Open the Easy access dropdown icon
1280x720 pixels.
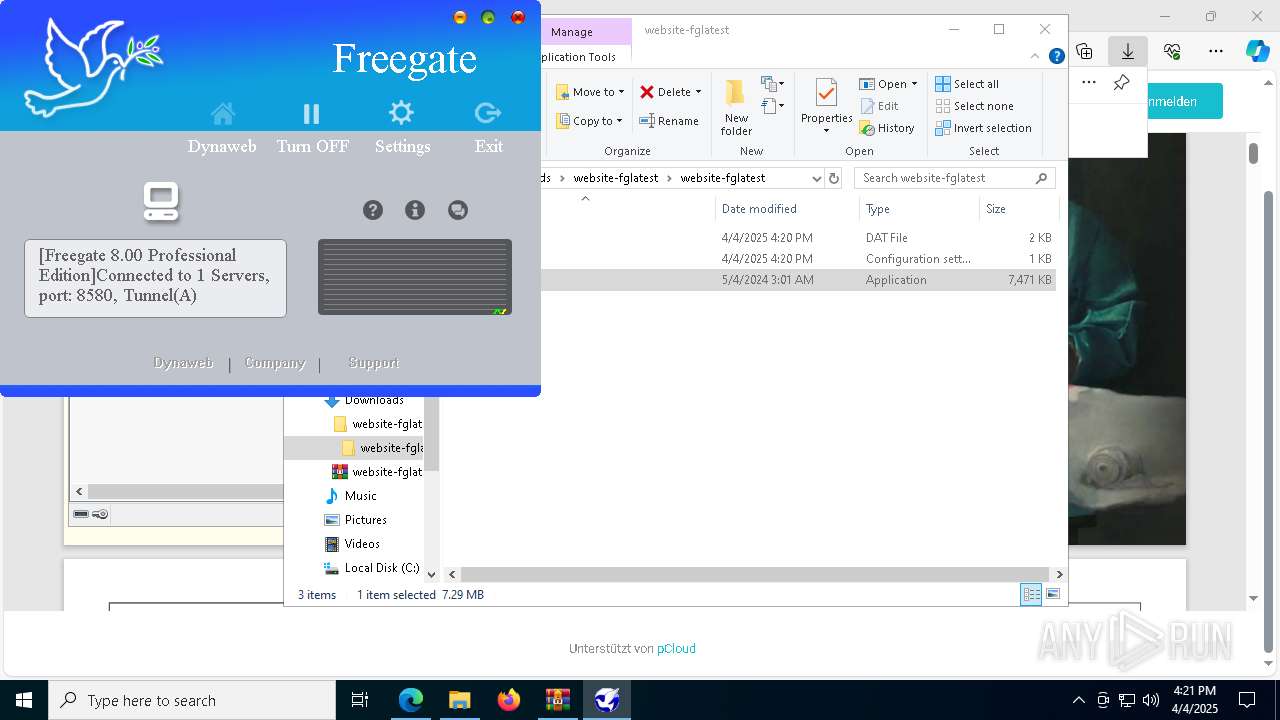click(773, 106)
